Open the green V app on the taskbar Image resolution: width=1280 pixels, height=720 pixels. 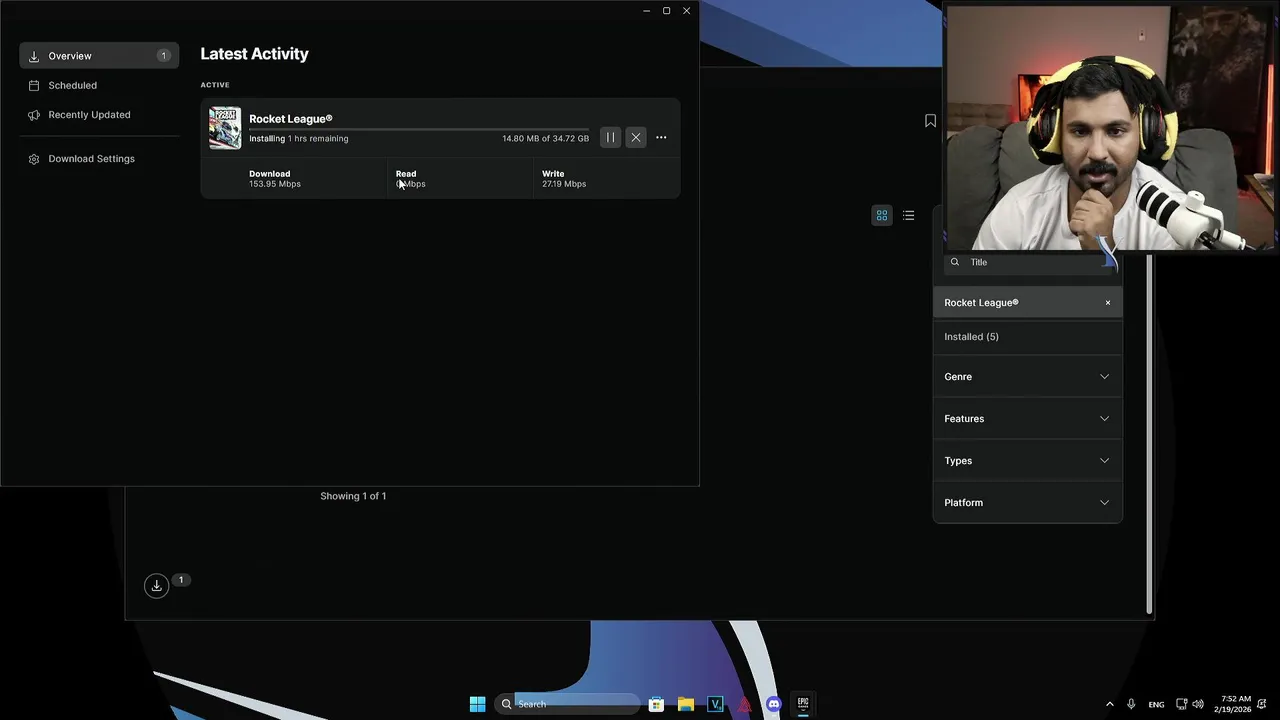(715, 704)
